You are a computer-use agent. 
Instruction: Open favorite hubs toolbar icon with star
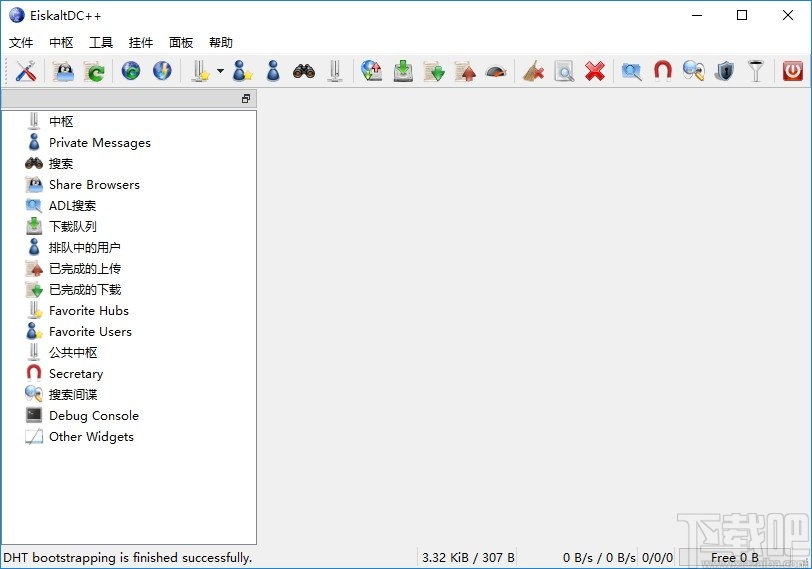tap(200, 71)
